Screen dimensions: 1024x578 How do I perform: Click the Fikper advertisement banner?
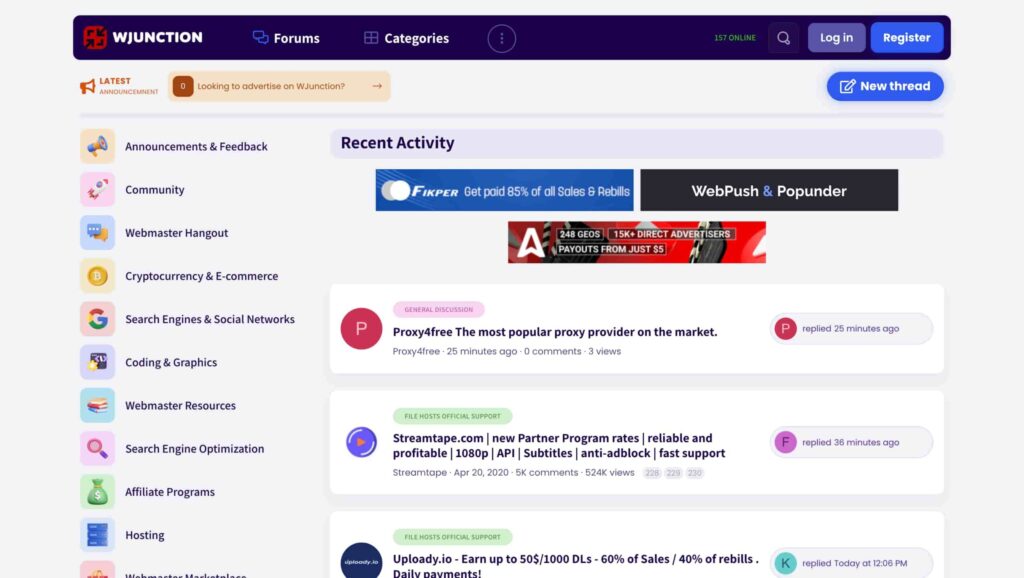point(504,190)
